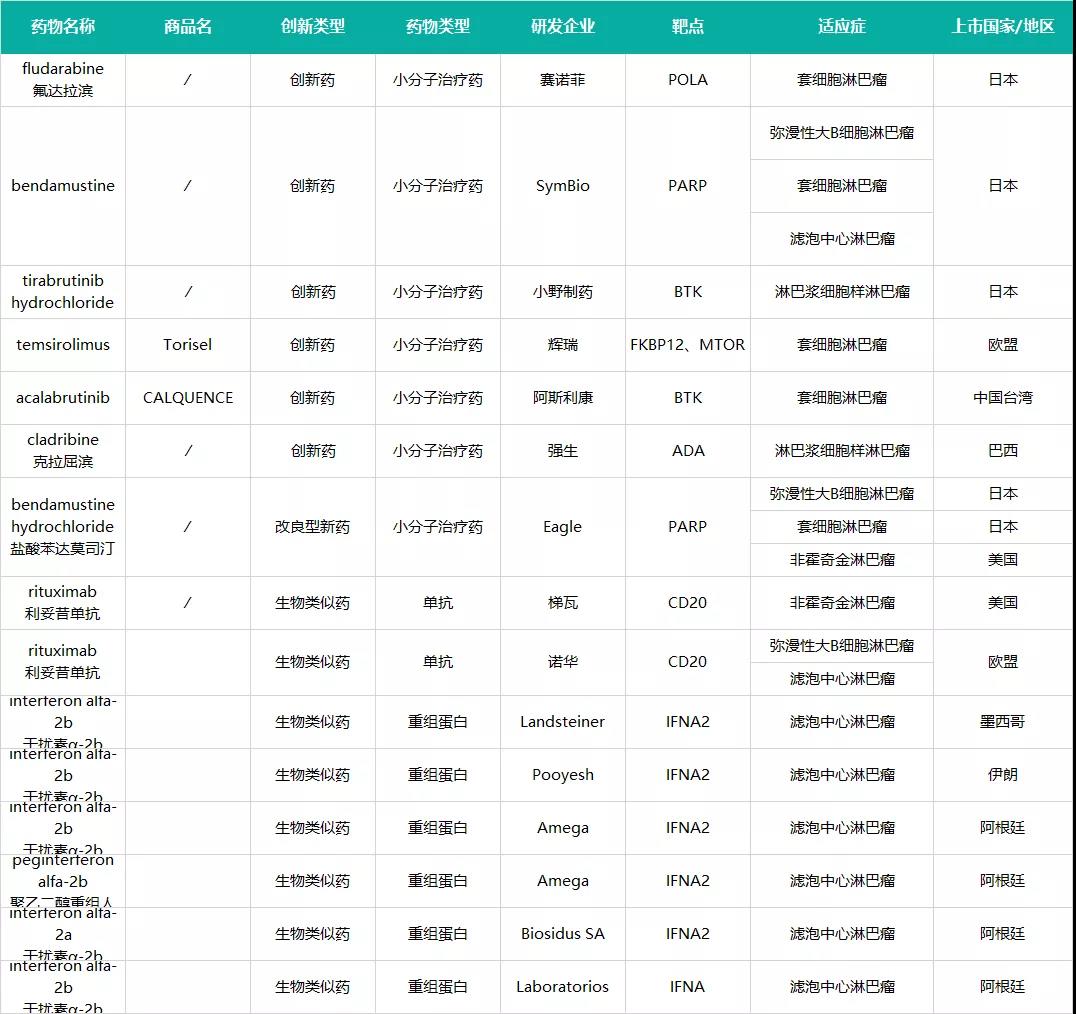The width and height of the screenshot is (1076, 1014).
Task: Select the POLA target cell
Action: pyautogui.click(x=688, y=80)
